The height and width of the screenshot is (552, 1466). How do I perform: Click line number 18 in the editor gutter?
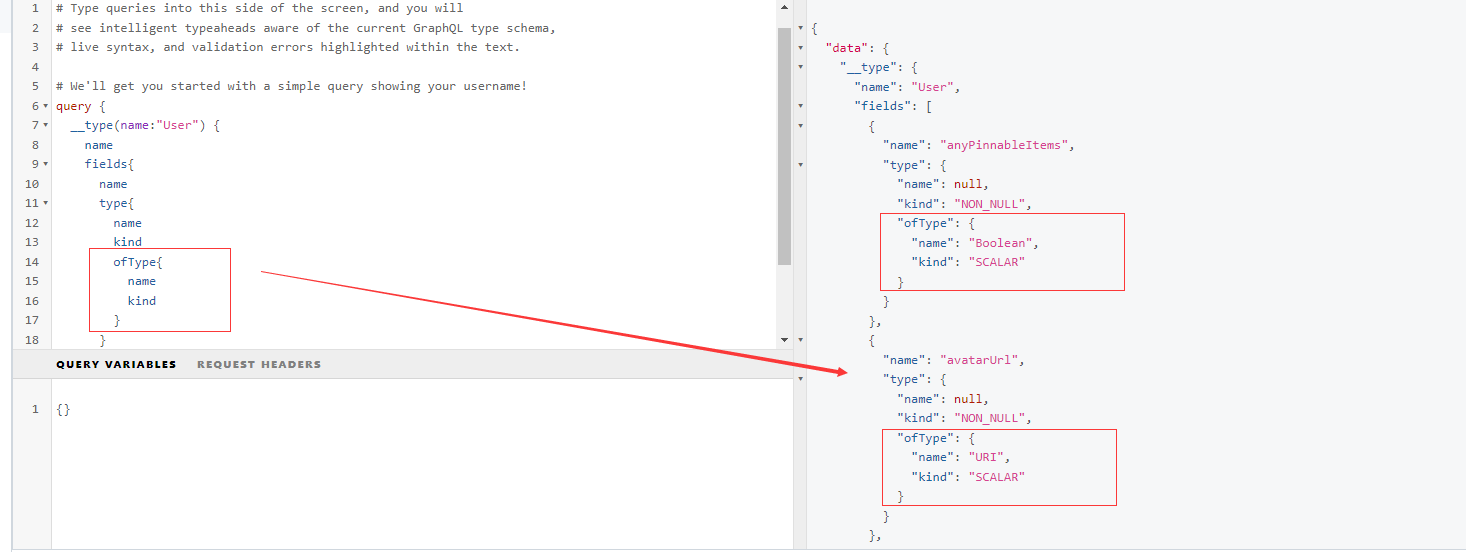point(32,341)
